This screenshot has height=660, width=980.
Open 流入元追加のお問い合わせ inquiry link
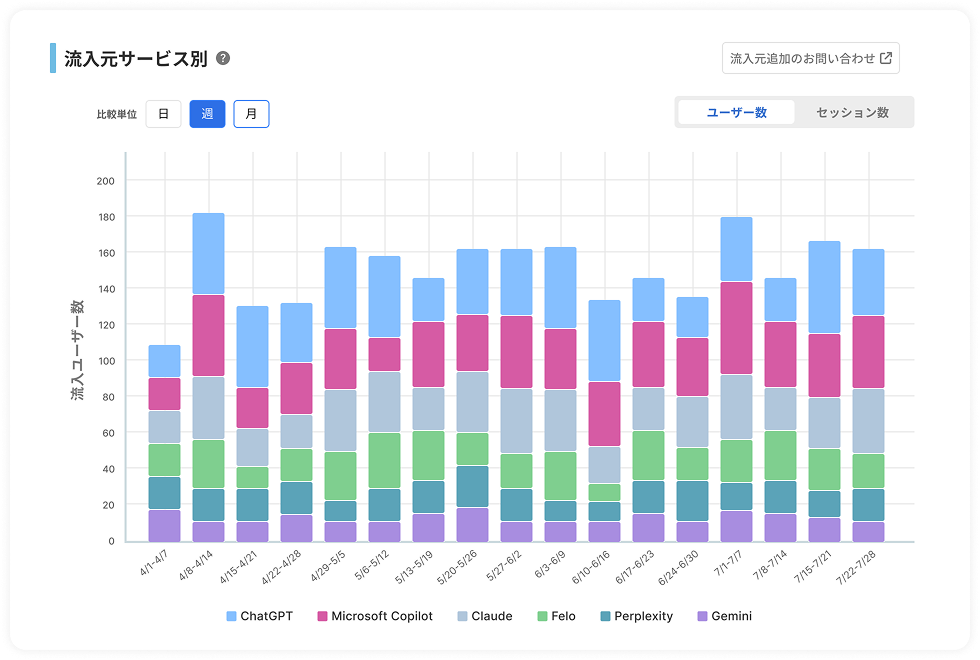810,59
